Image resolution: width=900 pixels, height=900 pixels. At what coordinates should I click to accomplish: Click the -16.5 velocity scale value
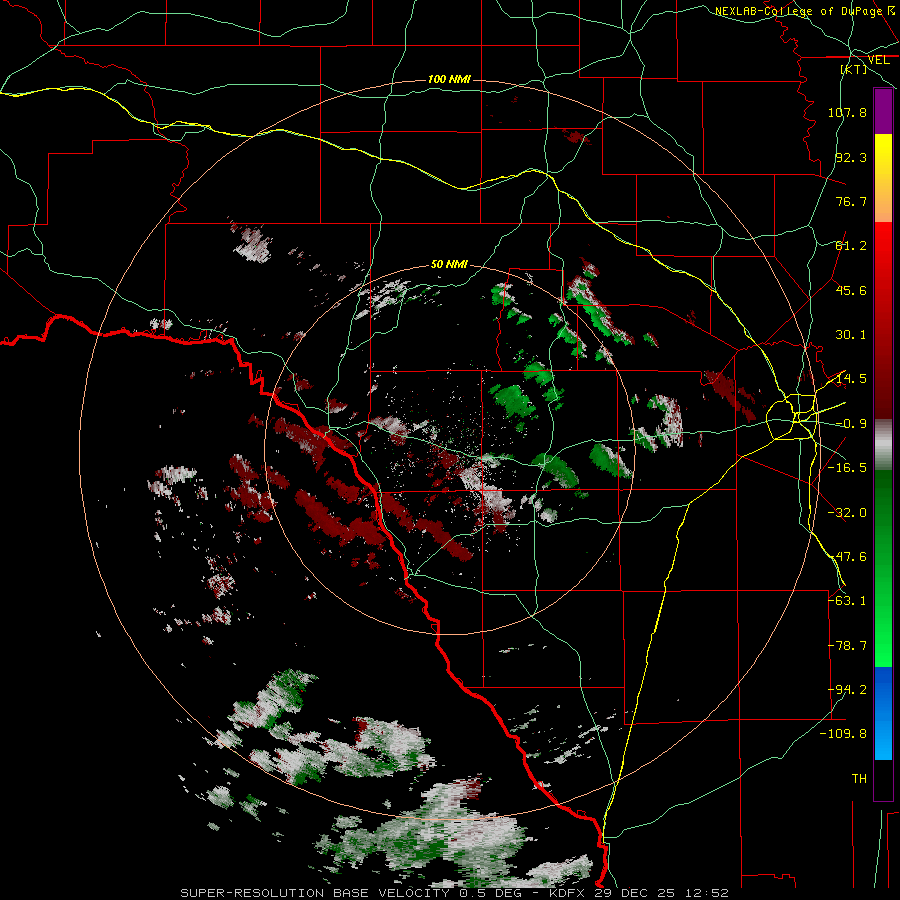847,468
